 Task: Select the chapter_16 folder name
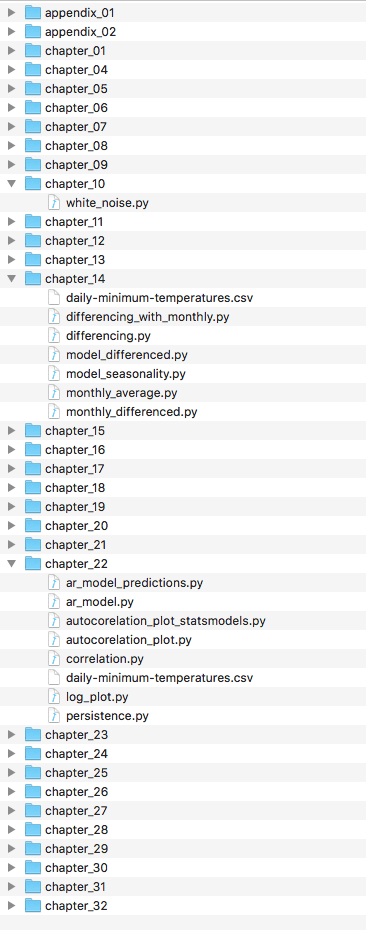pyautogui.click(x=75, y=450)
